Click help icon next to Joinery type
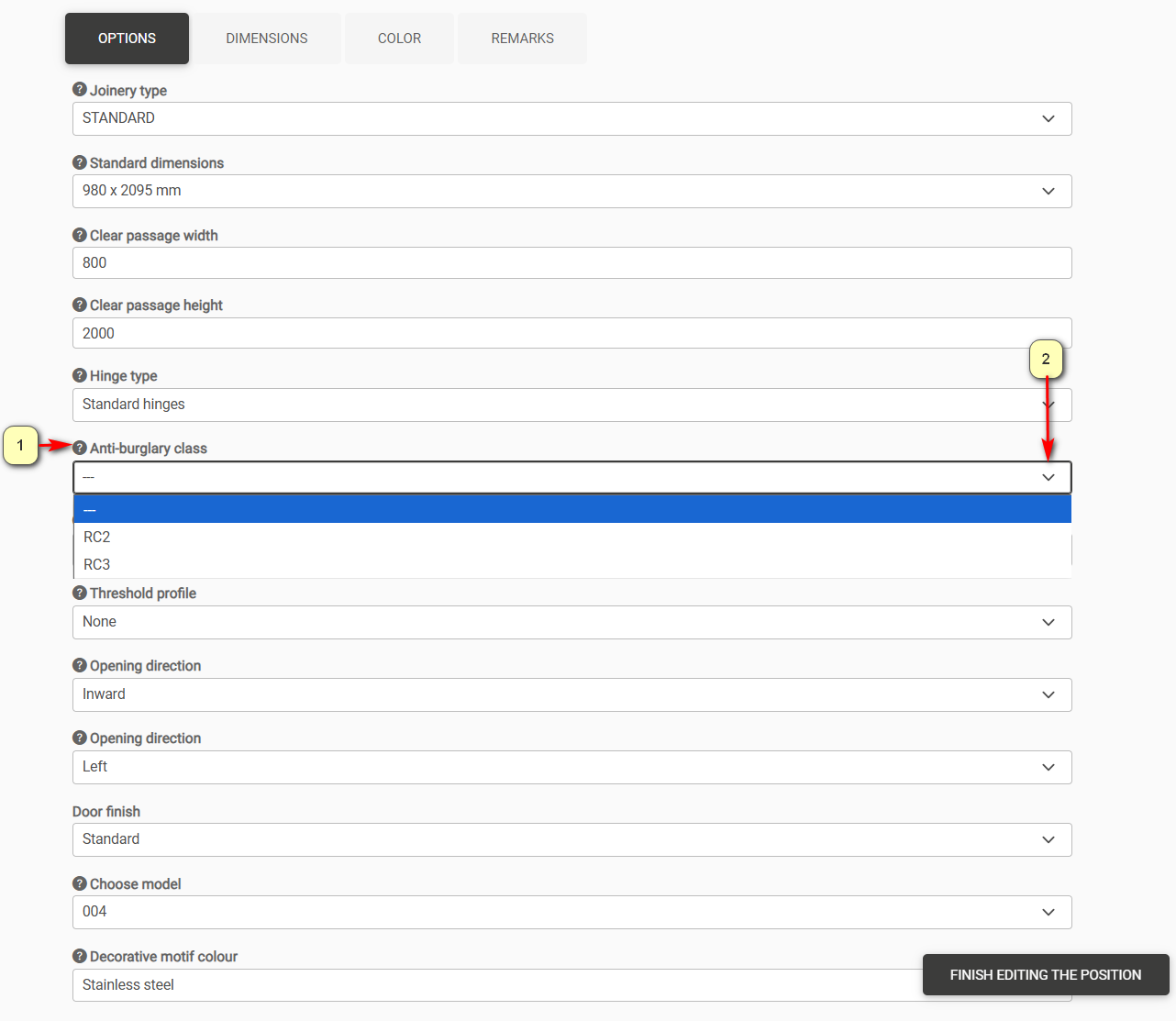The height and width of the screenshot is (1021, 1176). (x=80, y=90)
